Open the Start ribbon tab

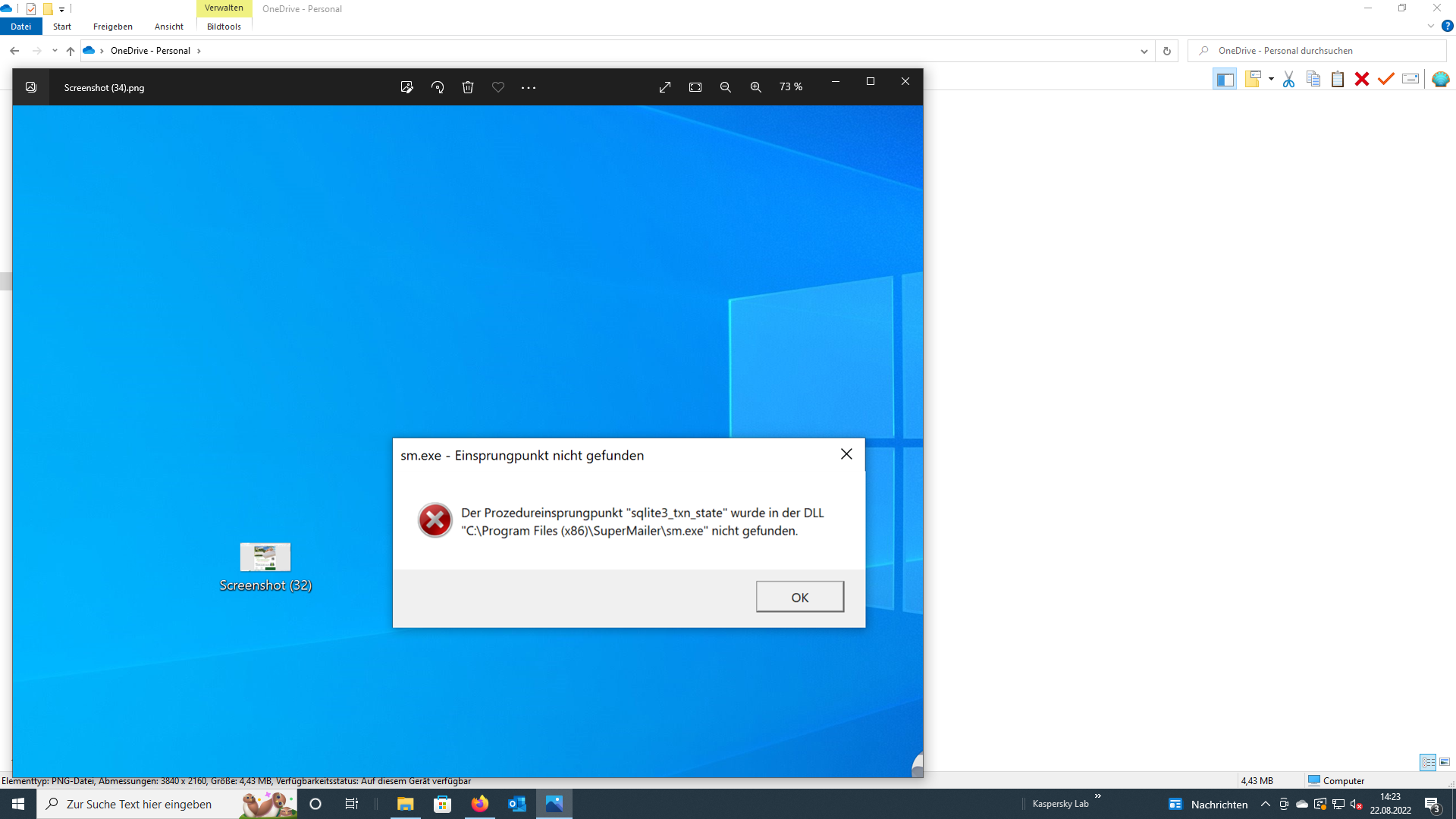[x=62, y=27]
